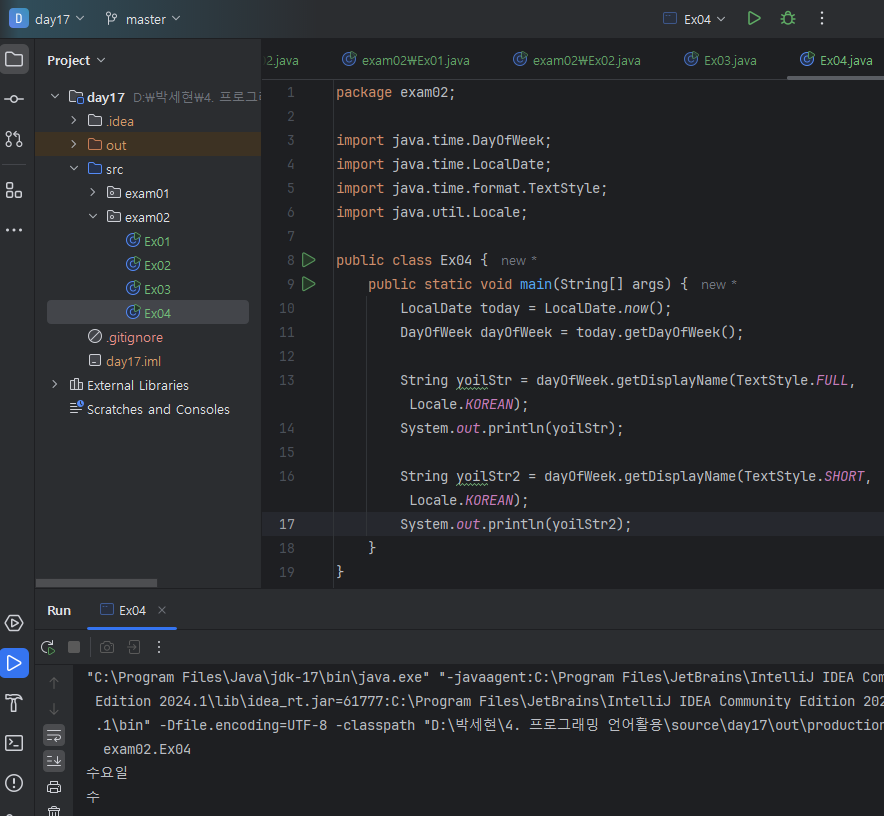Switch to the Ex03.java editor tab
884x816 pixels.
(720, 60)
